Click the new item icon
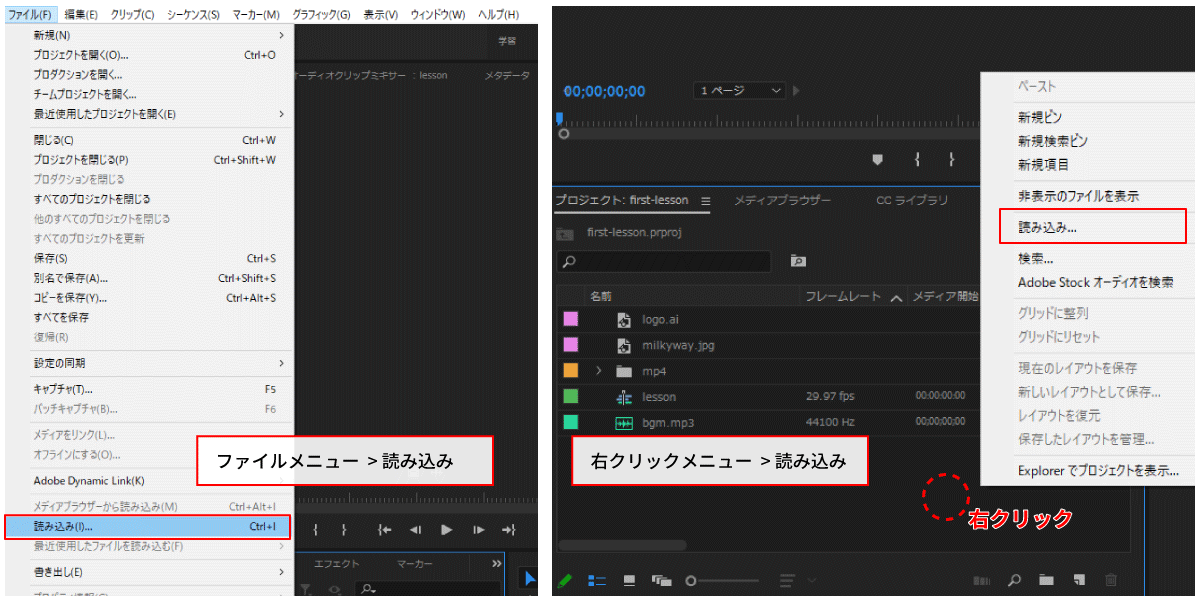 (x=1079, y=580)
